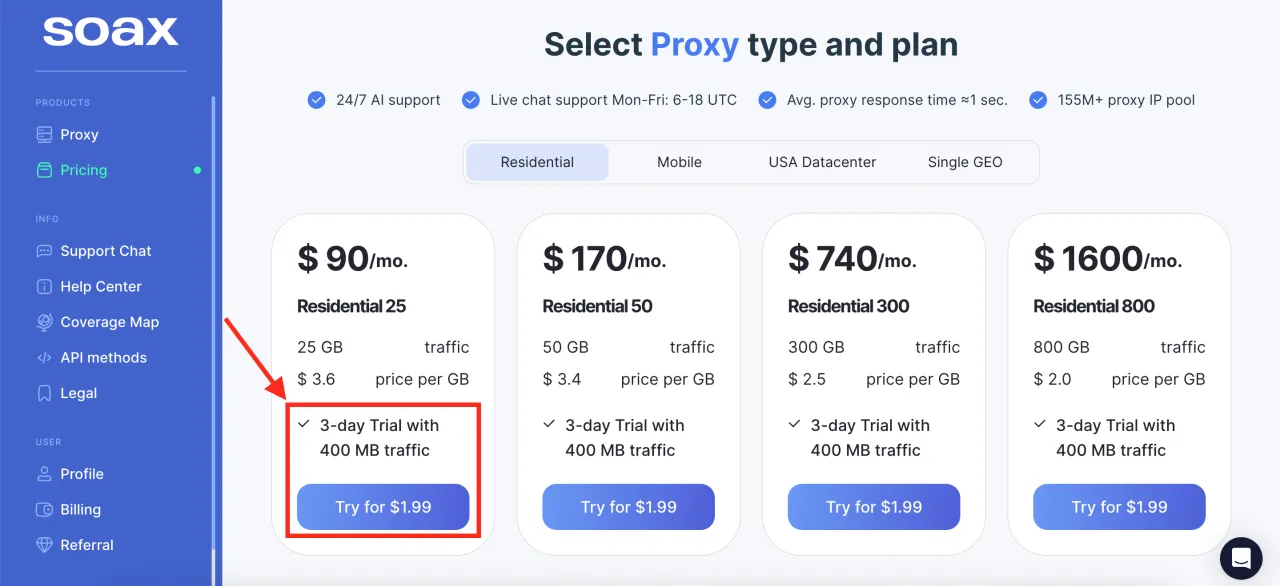Switch to the USA Datacenter tab

822,162
